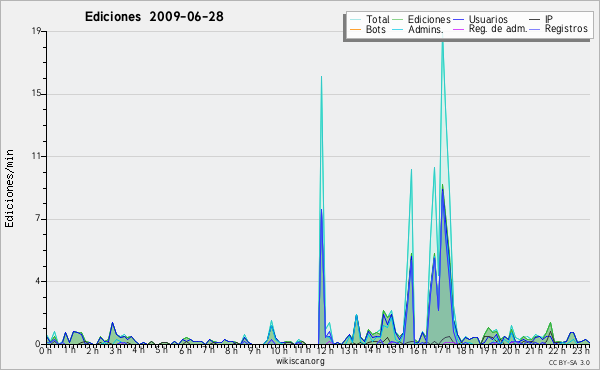Click the x-axis label '6 h'
This screenshot has width=600, height=370.
point(186,350)
